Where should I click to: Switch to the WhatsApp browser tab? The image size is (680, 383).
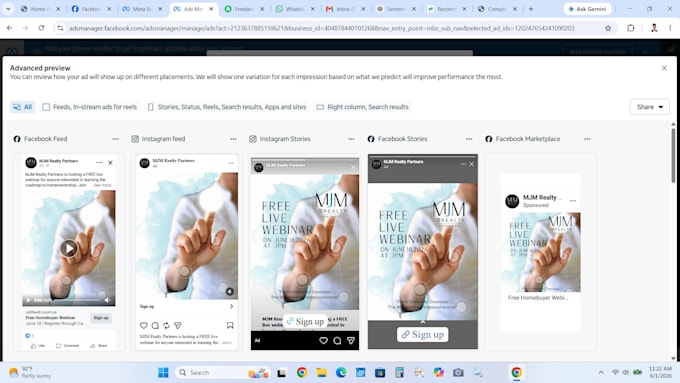pos(295,9)
